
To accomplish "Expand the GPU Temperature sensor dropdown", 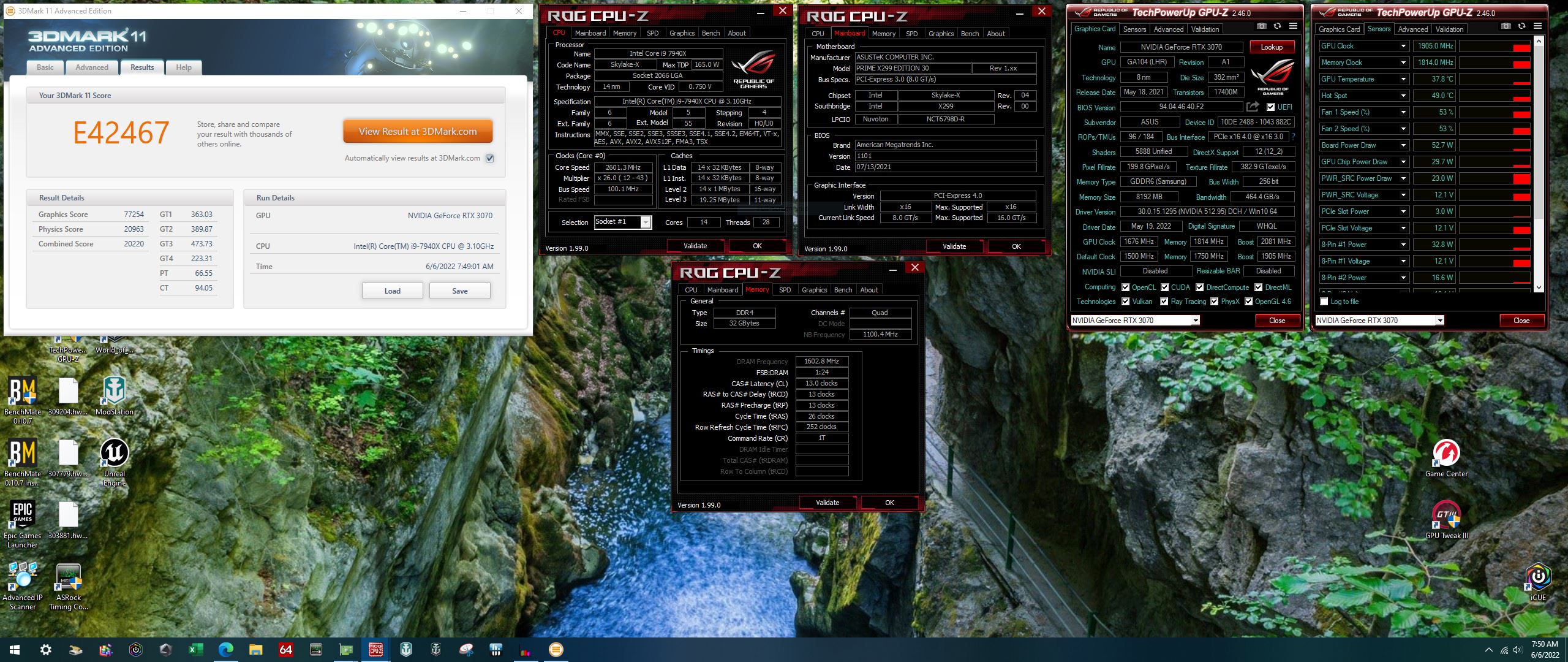I will pyautogui.click(x=1403, y=79).
